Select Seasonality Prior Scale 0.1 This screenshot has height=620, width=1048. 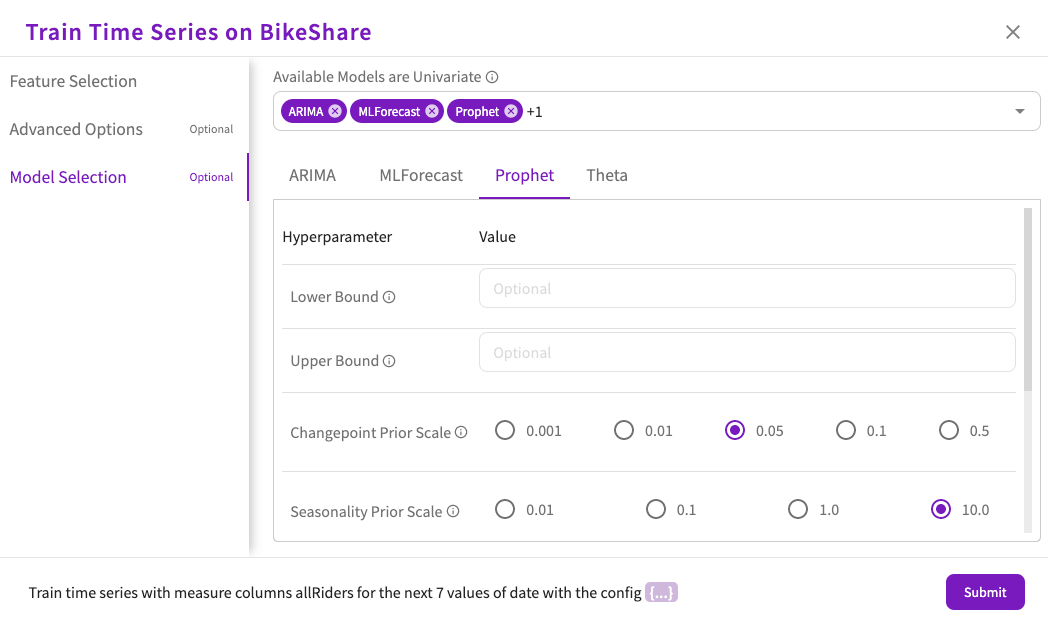pos(656,509)
